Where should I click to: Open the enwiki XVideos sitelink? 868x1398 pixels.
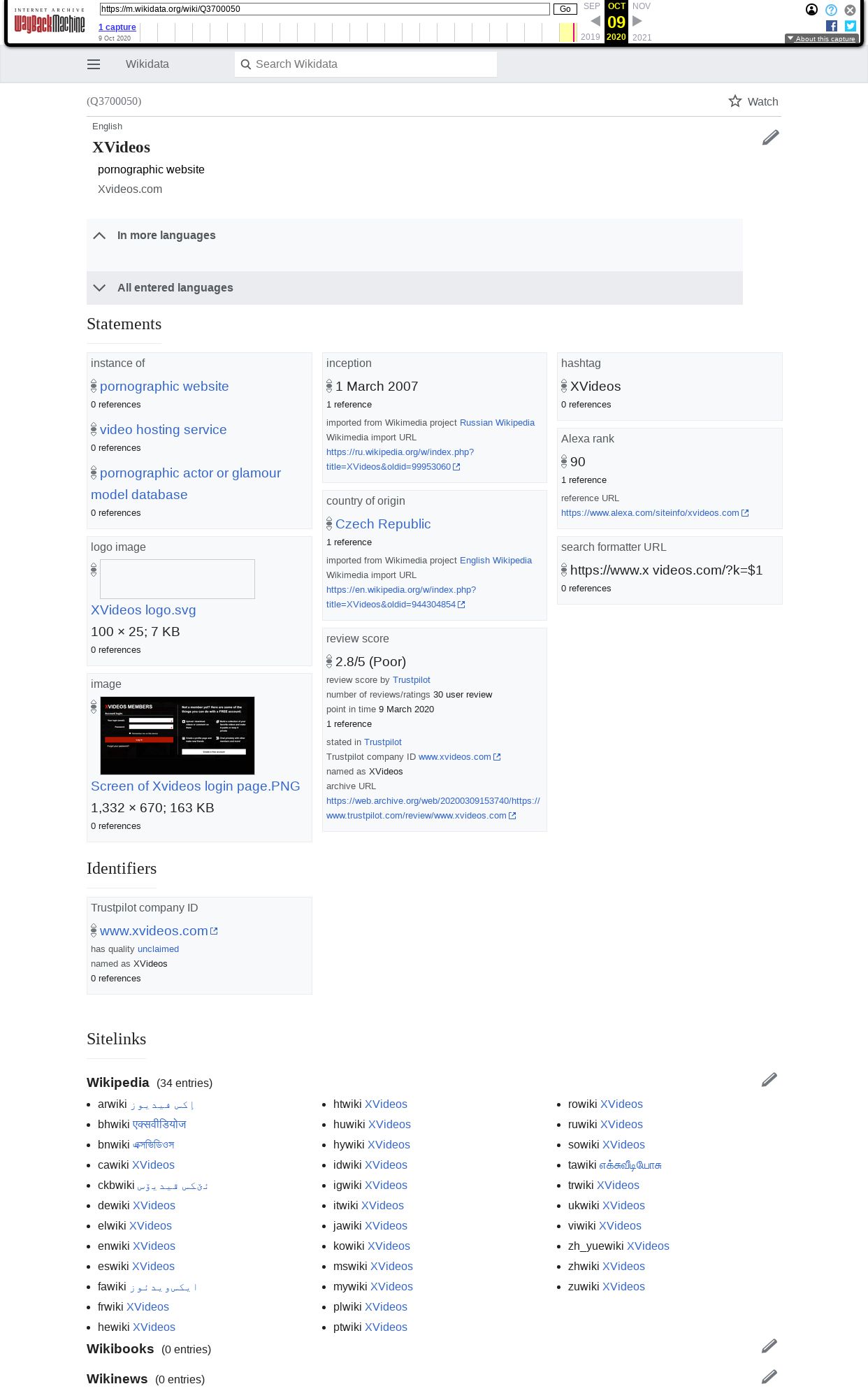click(154, 1246)
